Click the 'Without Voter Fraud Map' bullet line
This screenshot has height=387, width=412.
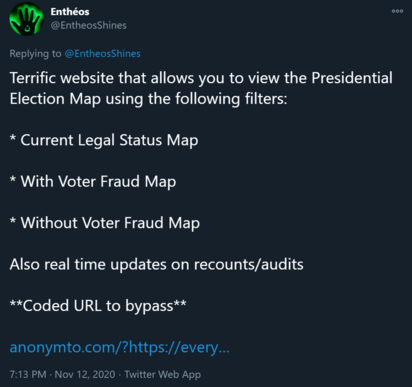tap(105, 223)
